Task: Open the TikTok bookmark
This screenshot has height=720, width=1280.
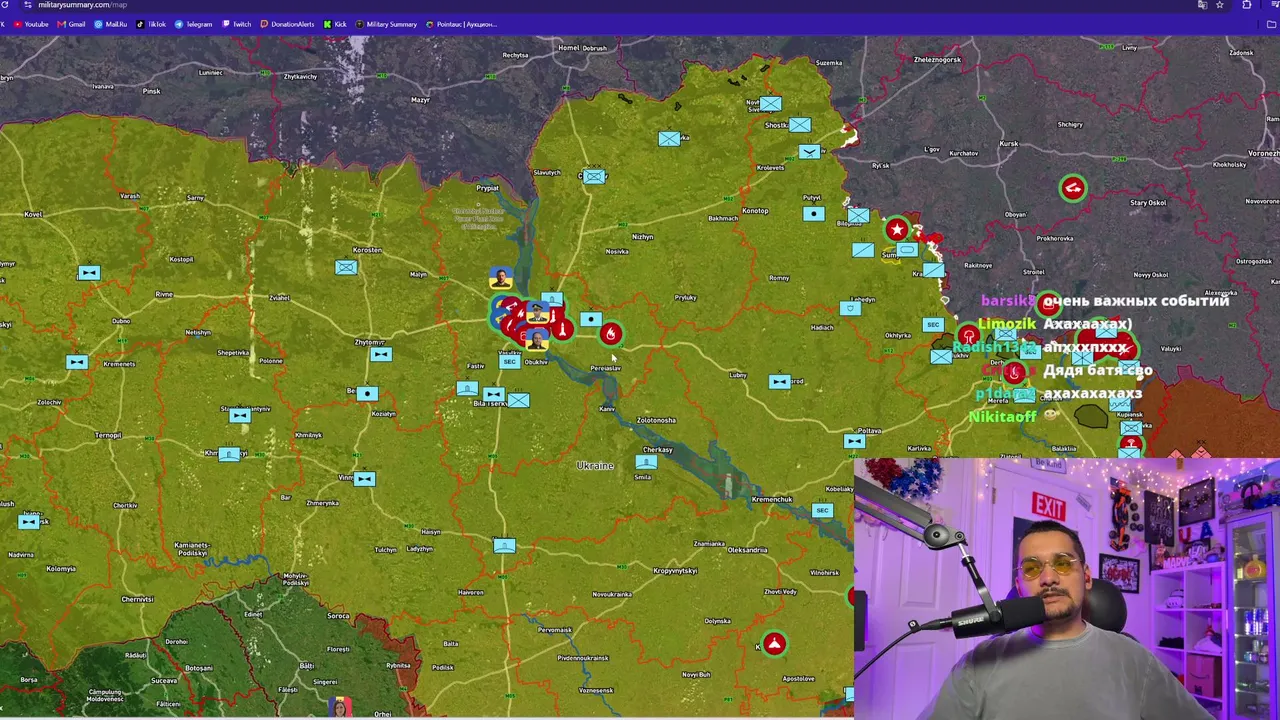Action: (151, 24)
